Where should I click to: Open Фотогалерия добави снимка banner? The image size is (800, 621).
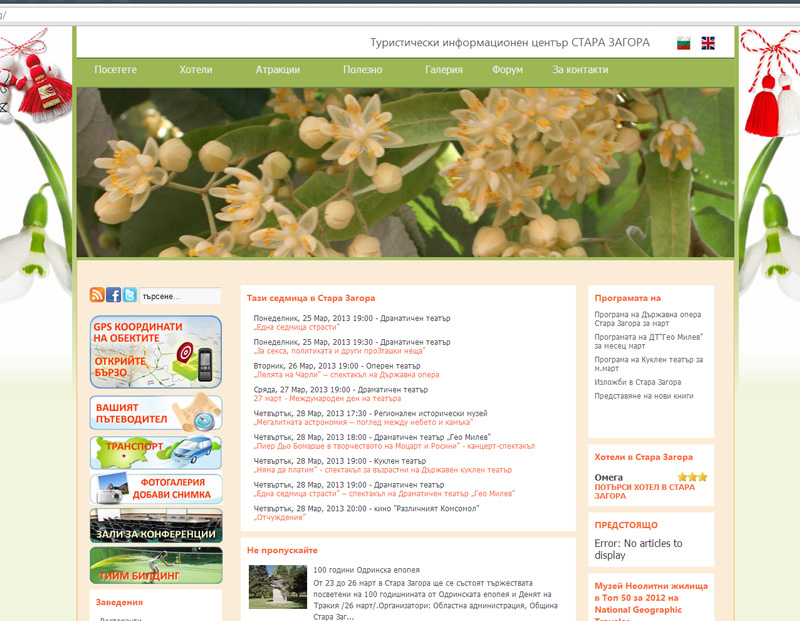click(155, 489)
